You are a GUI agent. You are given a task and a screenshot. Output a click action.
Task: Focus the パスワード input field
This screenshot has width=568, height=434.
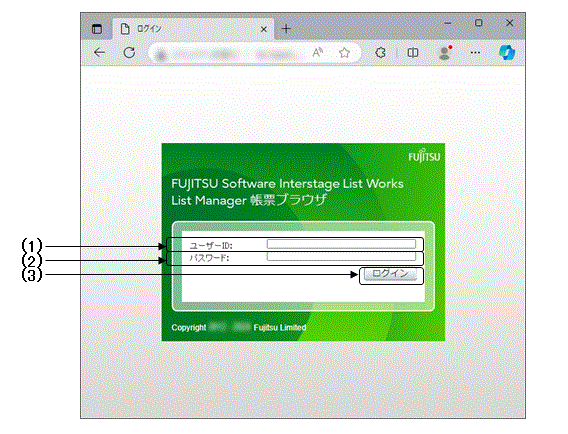[341, 256]
